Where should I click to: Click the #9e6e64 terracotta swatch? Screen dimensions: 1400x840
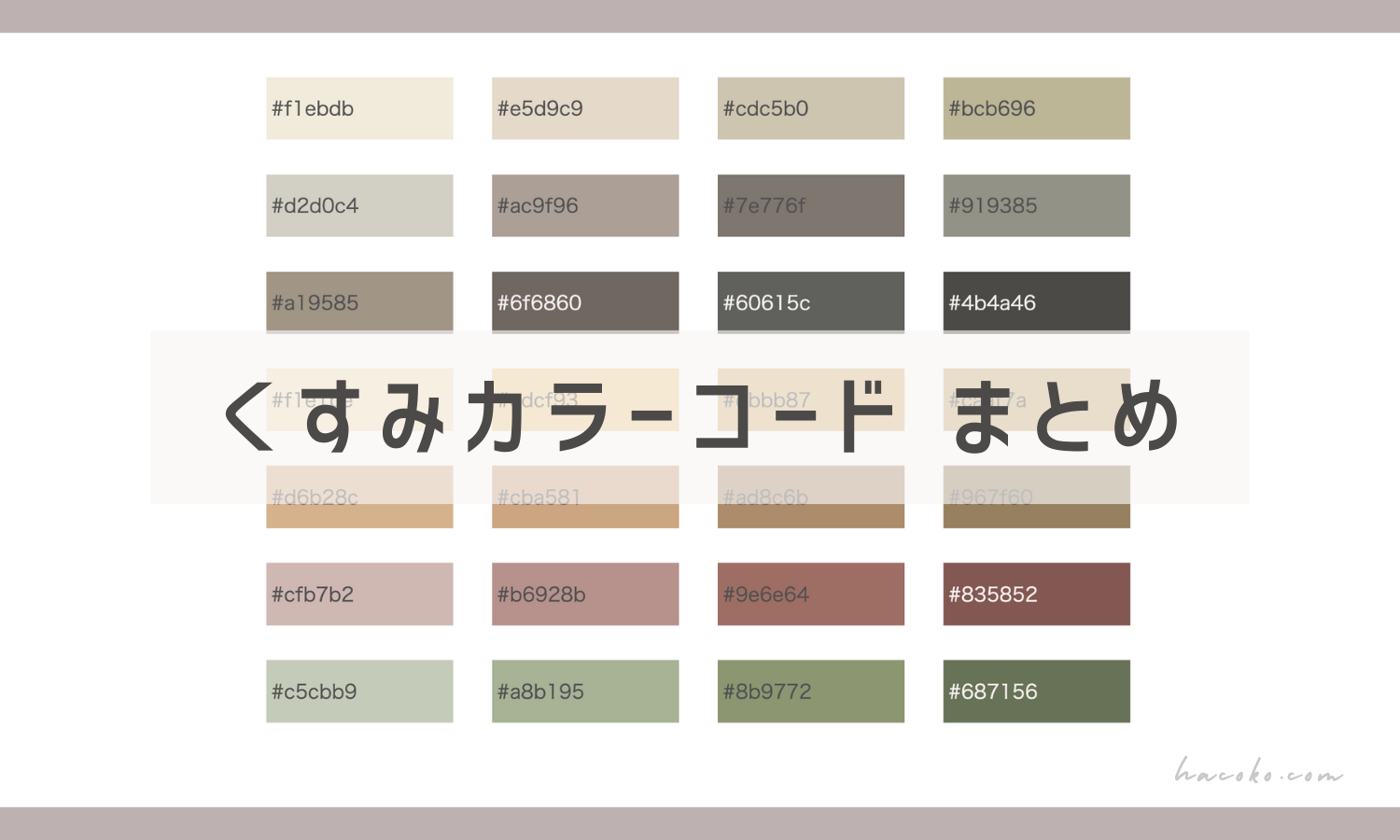click(810, 594)
